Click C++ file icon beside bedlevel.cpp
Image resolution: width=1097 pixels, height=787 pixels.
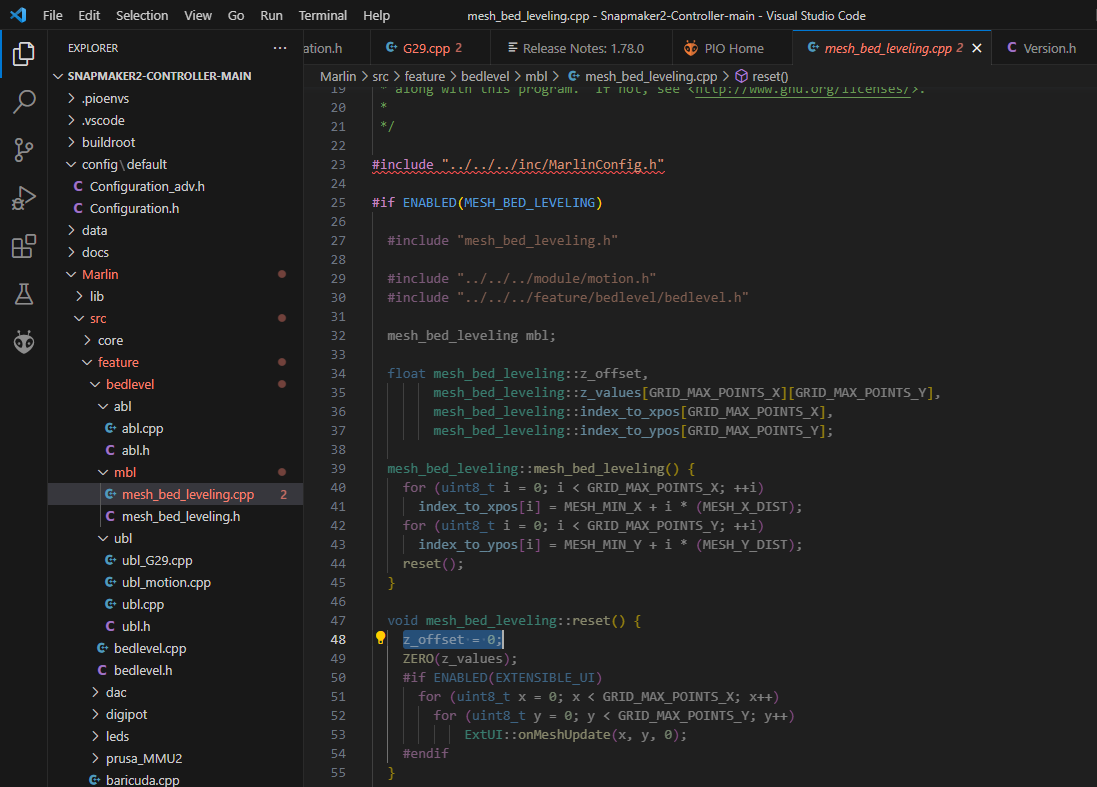102,648
